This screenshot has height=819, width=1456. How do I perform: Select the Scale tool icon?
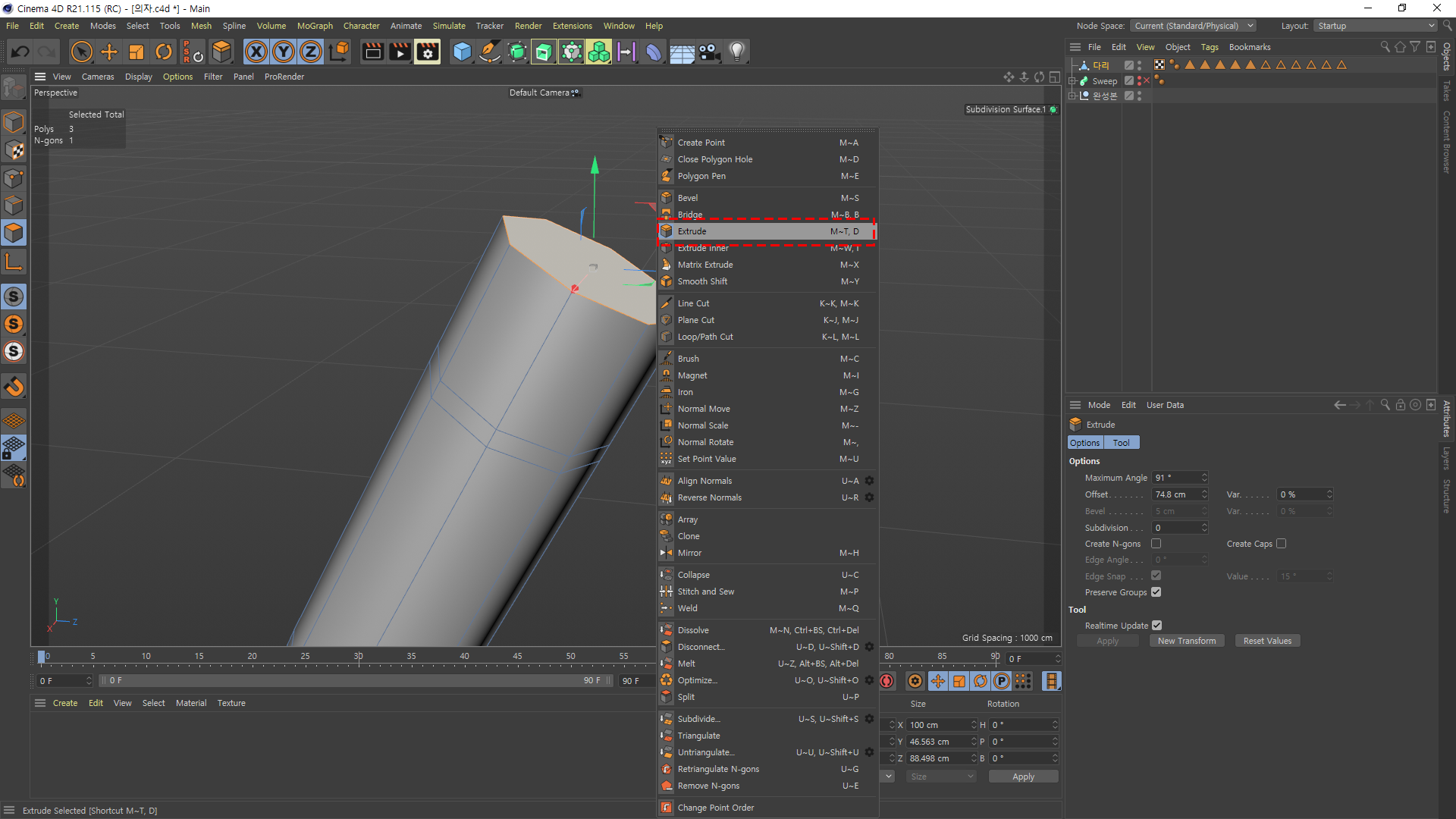click(x=136, y=52)
